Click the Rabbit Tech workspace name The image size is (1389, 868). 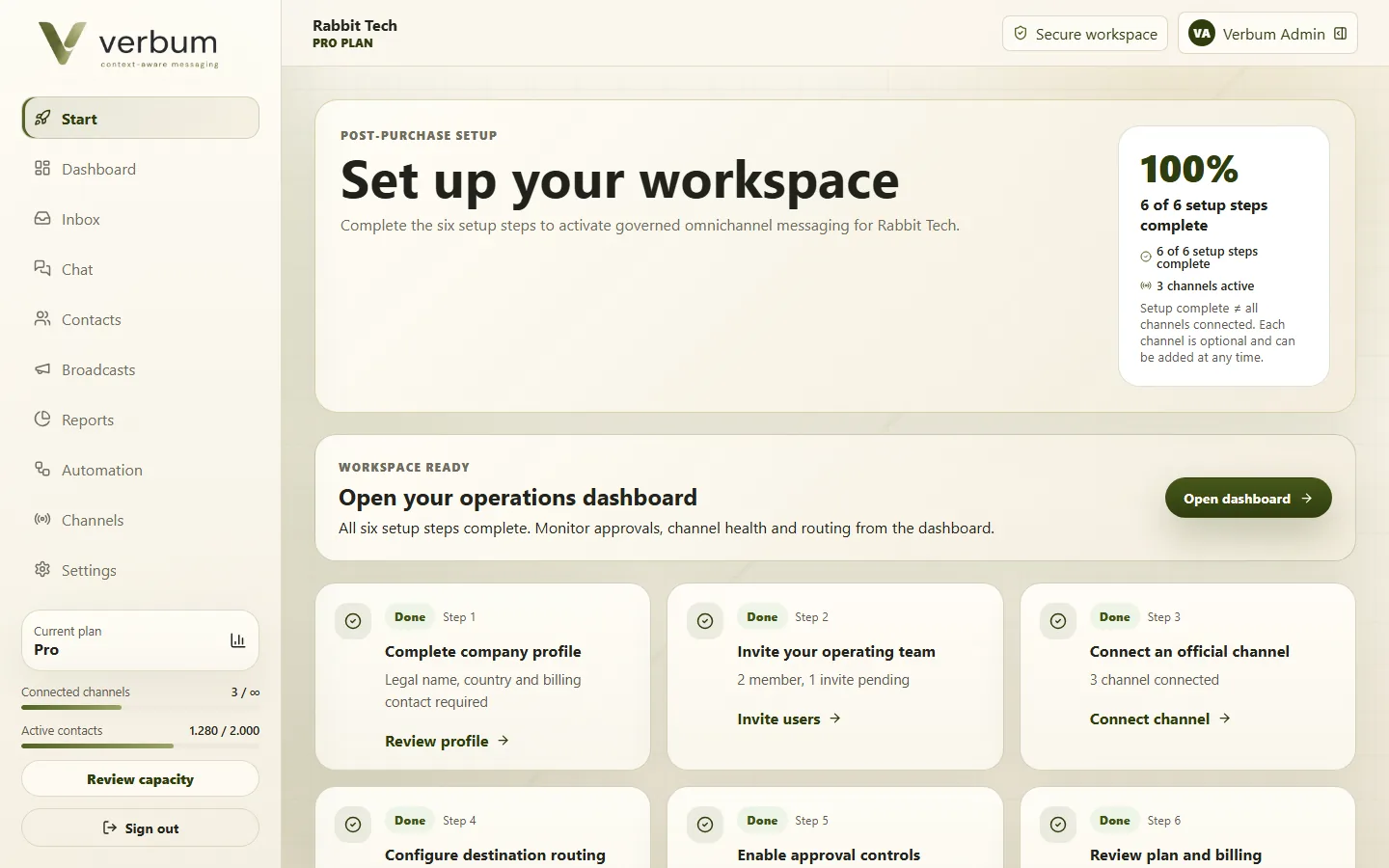coord(355,26)
